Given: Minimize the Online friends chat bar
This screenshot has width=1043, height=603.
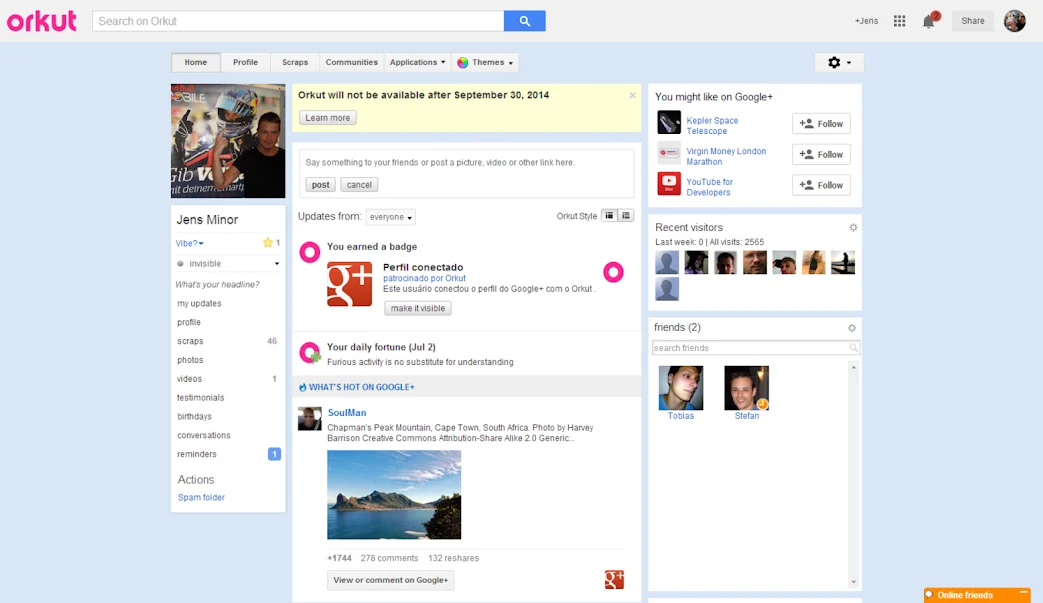Looking at the screenshot, I should pyautogui.click(x=1024, y=593).
